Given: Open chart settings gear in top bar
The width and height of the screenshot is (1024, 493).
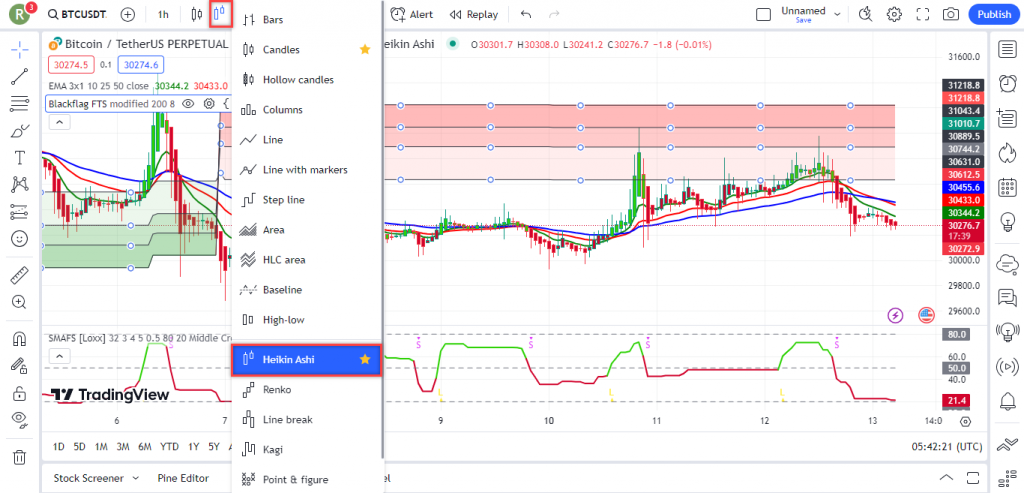Looking at the screenshot, I should coord(894,14).
